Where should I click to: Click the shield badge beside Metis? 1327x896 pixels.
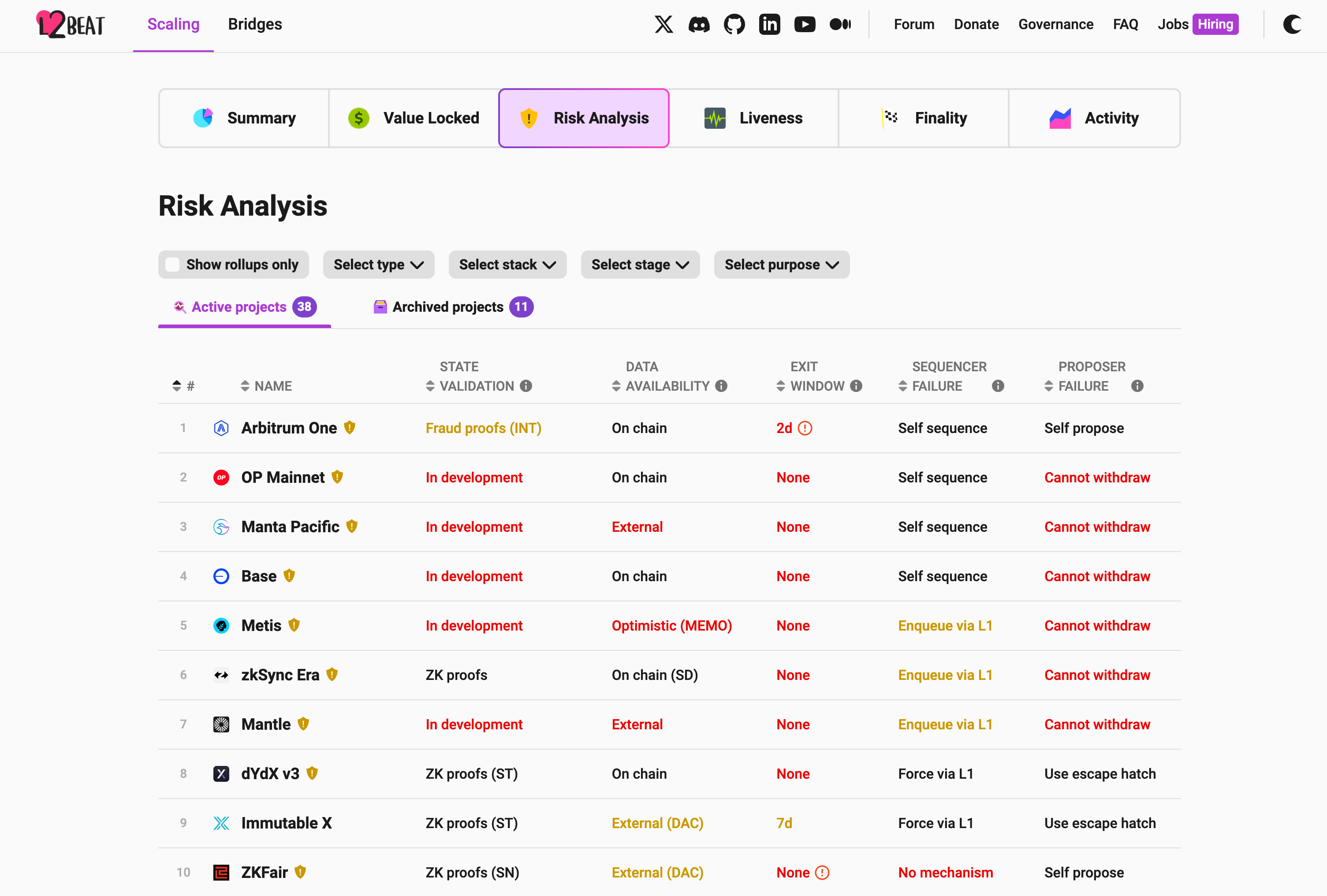point(294,625)
